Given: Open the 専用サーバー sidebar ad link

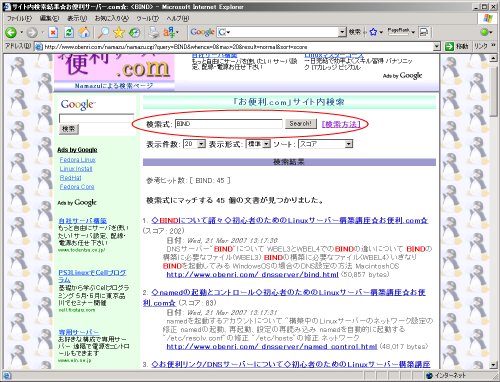Looking at the screenshot, I should pos(79,332).
